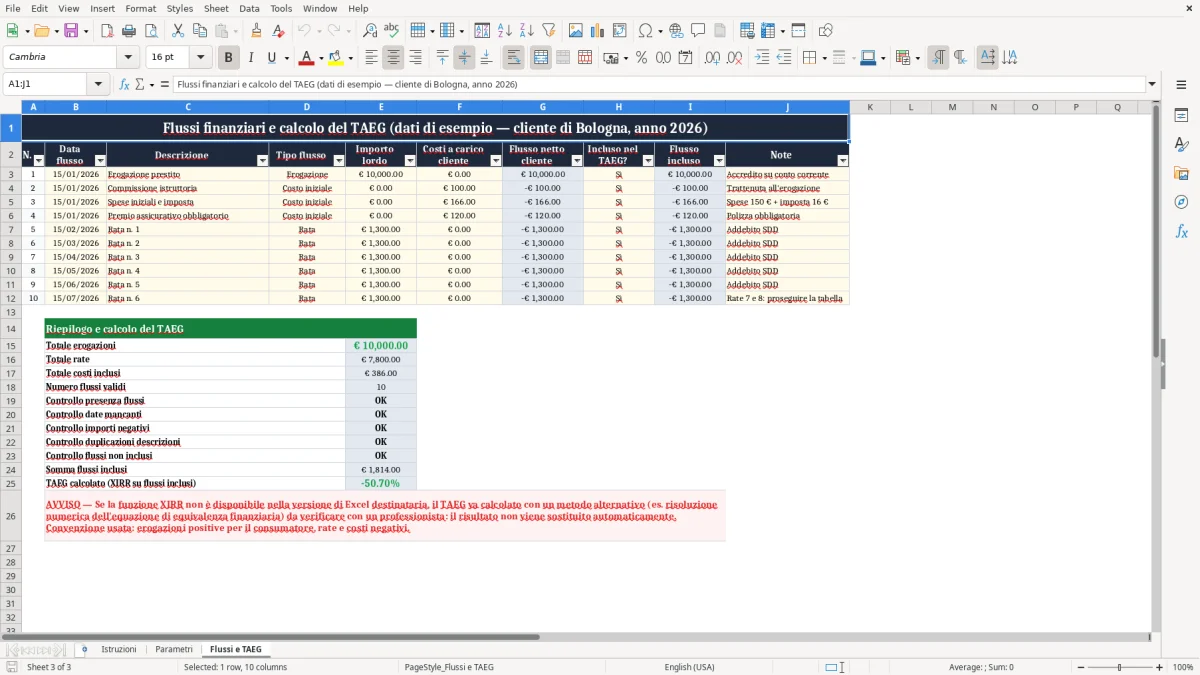Toggle Center Vertically alignment
Screen dimensions: 1200x675
pyautogui.click(x=464, y=58)
